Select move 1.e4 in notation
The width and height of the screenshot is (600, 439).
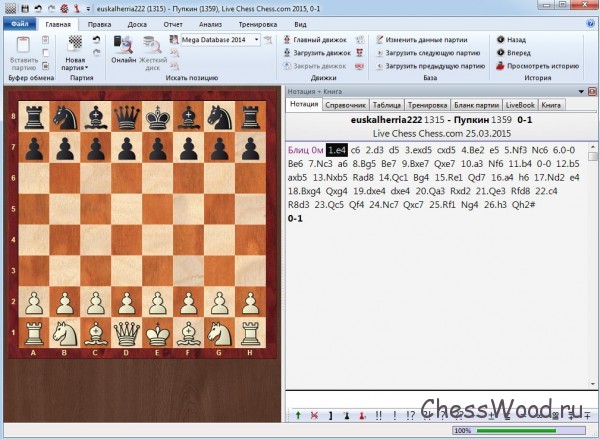point(337,150)
